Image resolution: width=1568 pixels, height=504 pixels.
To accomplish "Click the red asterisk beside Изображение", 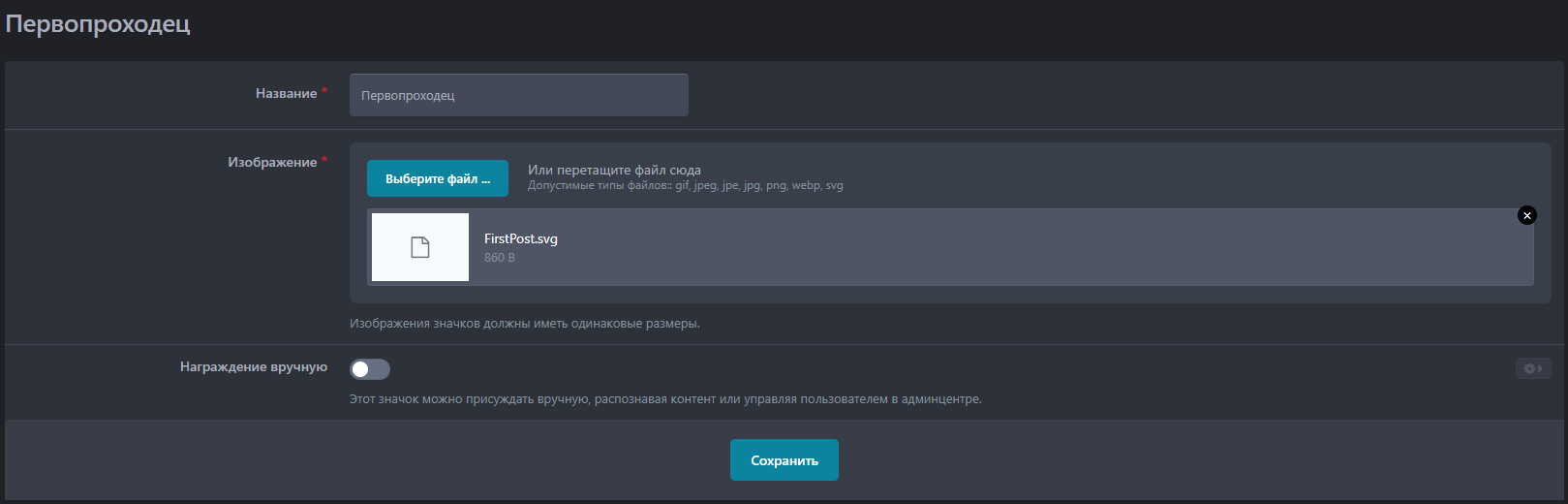I will [324, 160].
